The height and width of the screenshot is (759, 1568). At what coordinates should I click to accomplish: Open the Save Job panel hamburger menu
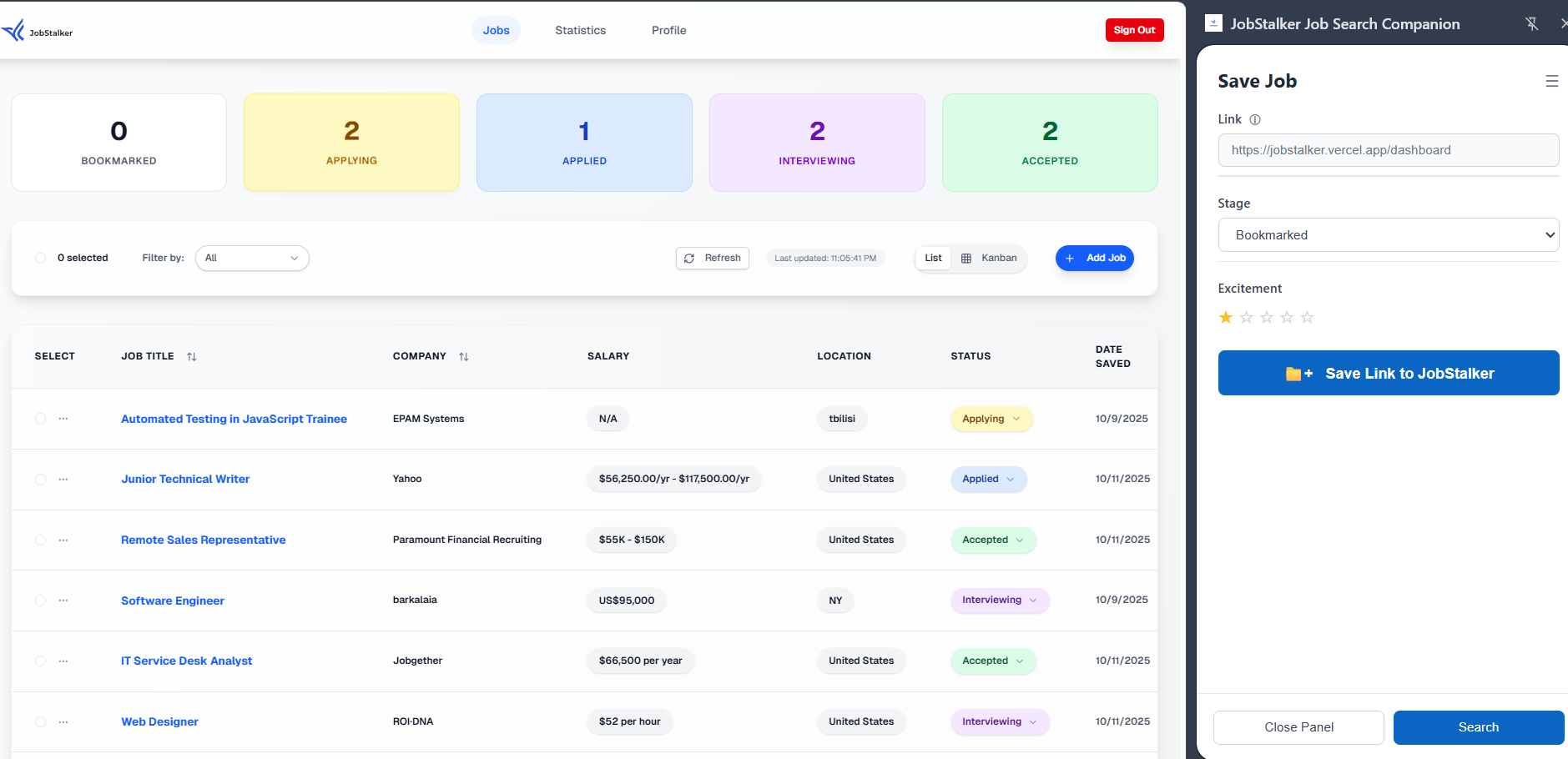point(1551,81)
